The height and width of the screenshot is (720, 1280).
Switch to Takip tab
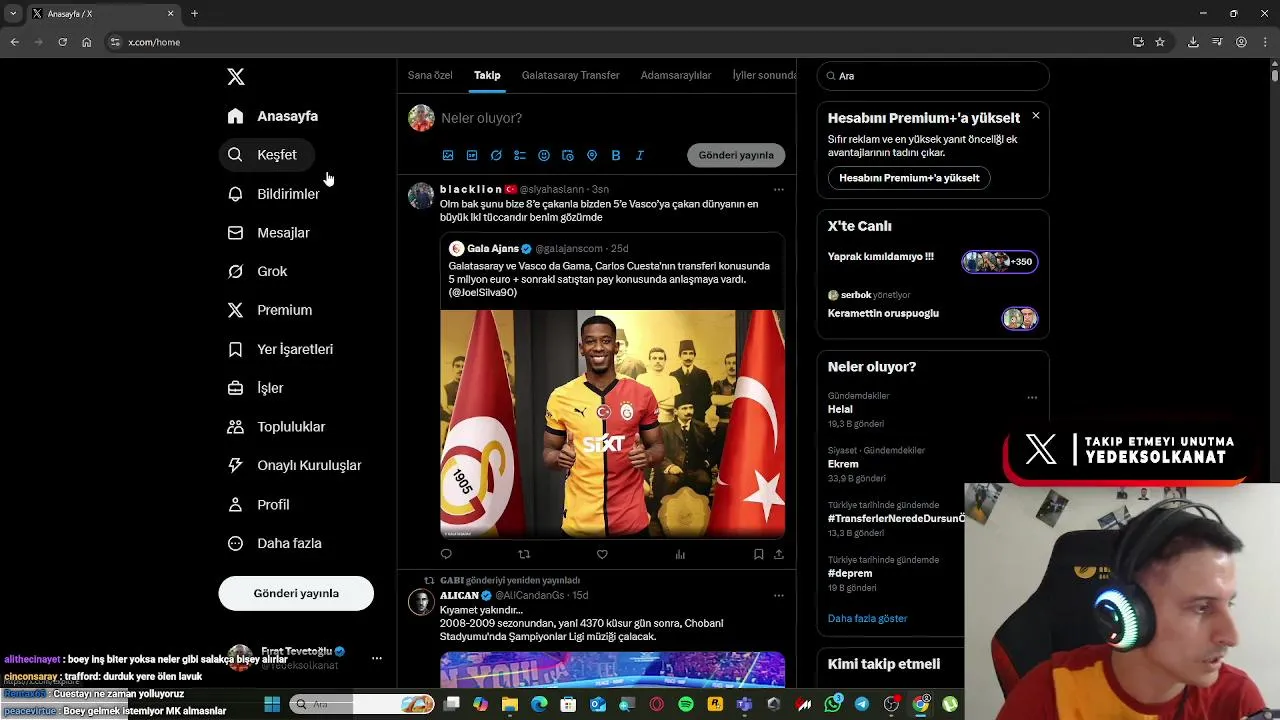click(487, 75)
